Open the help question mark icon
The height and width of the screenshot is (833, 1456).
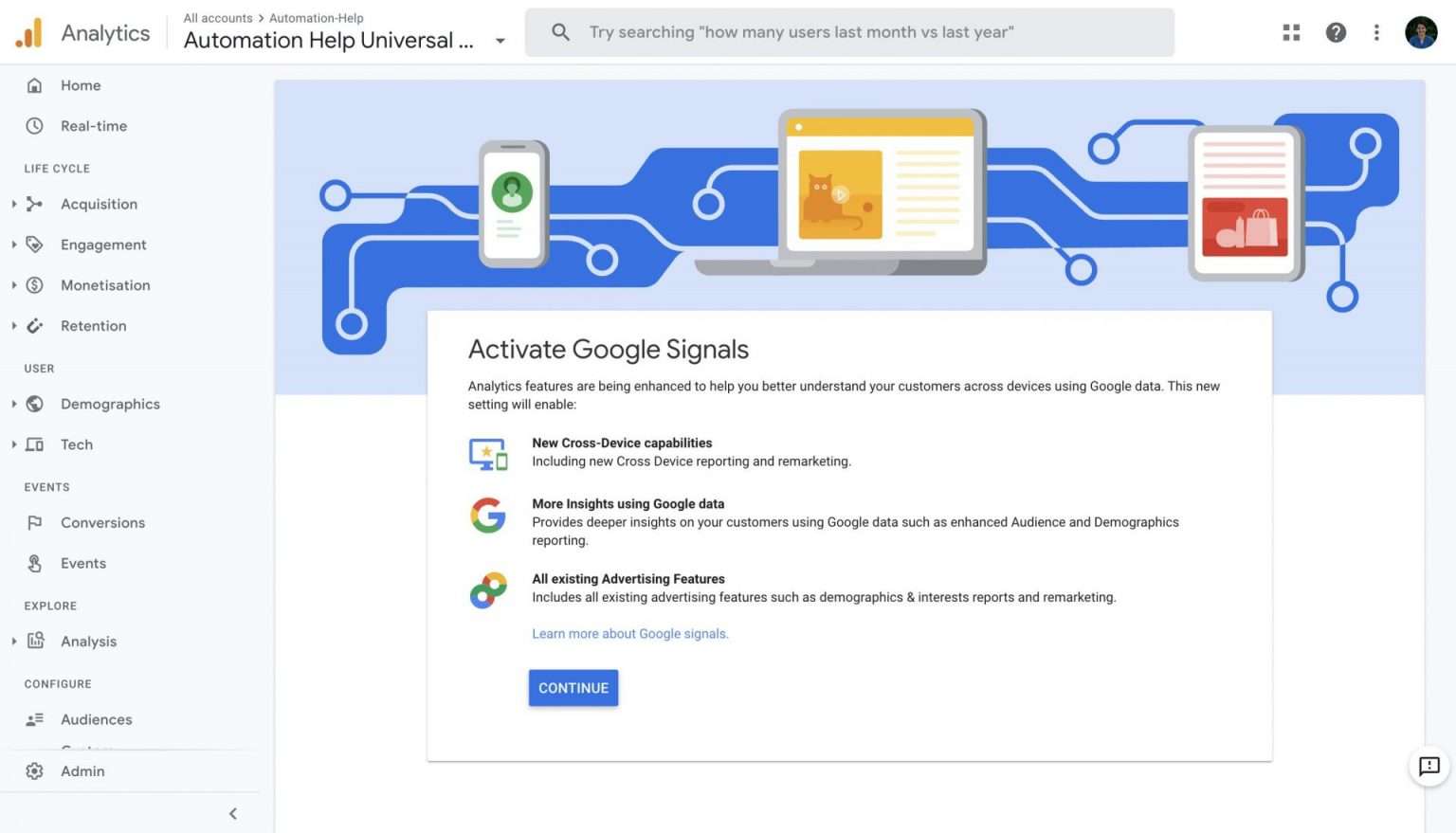[1336, 32]
